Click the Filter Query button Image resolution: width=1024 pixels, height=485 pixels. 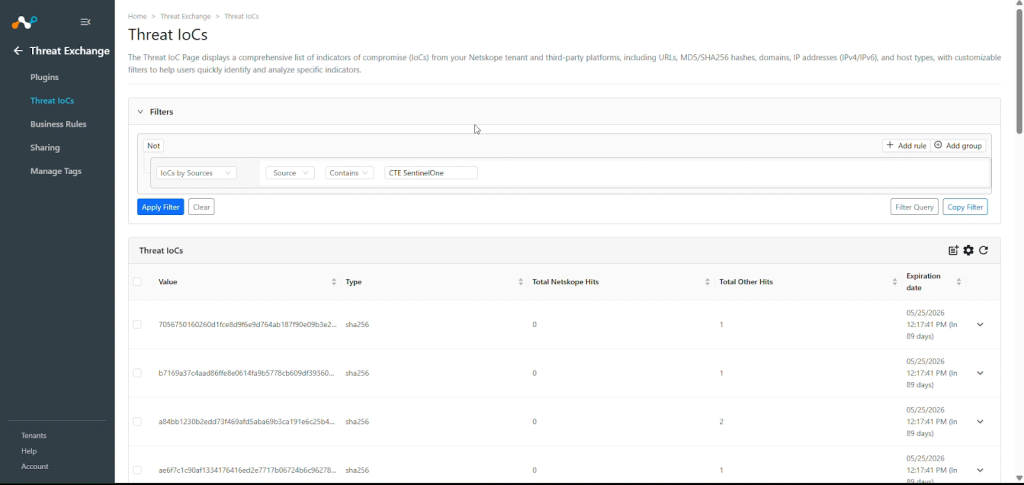coord(914,207)
